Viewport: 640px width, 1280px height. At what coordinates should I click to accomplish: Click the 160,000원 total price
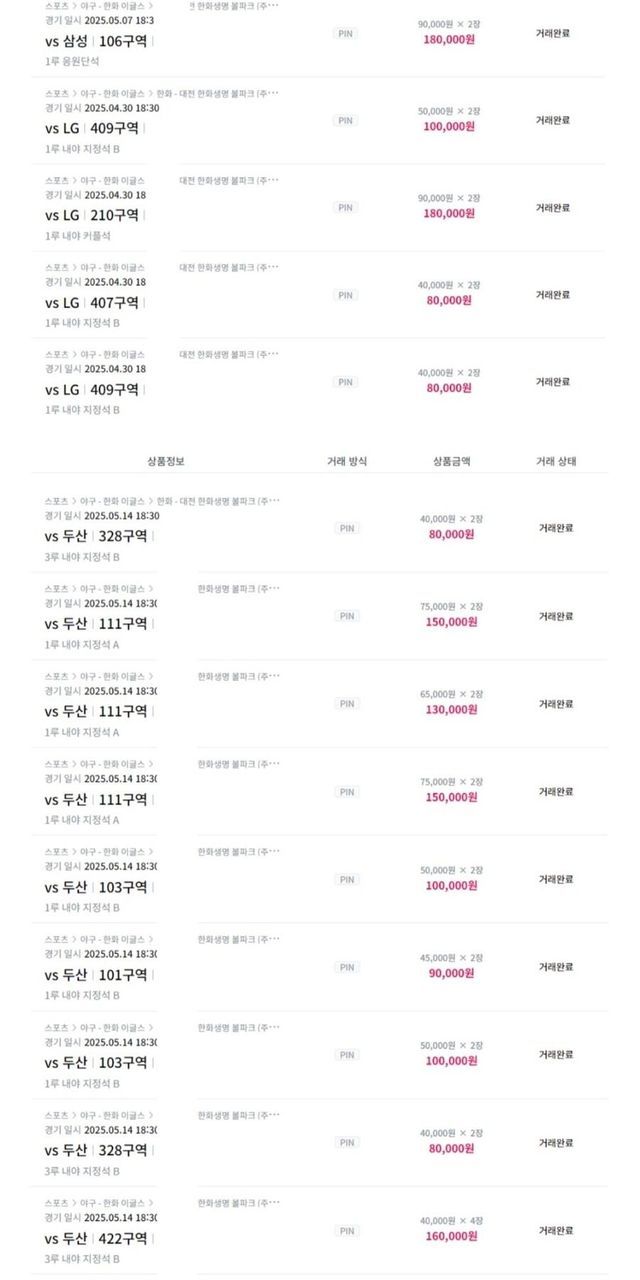(x=450, y=1236)
